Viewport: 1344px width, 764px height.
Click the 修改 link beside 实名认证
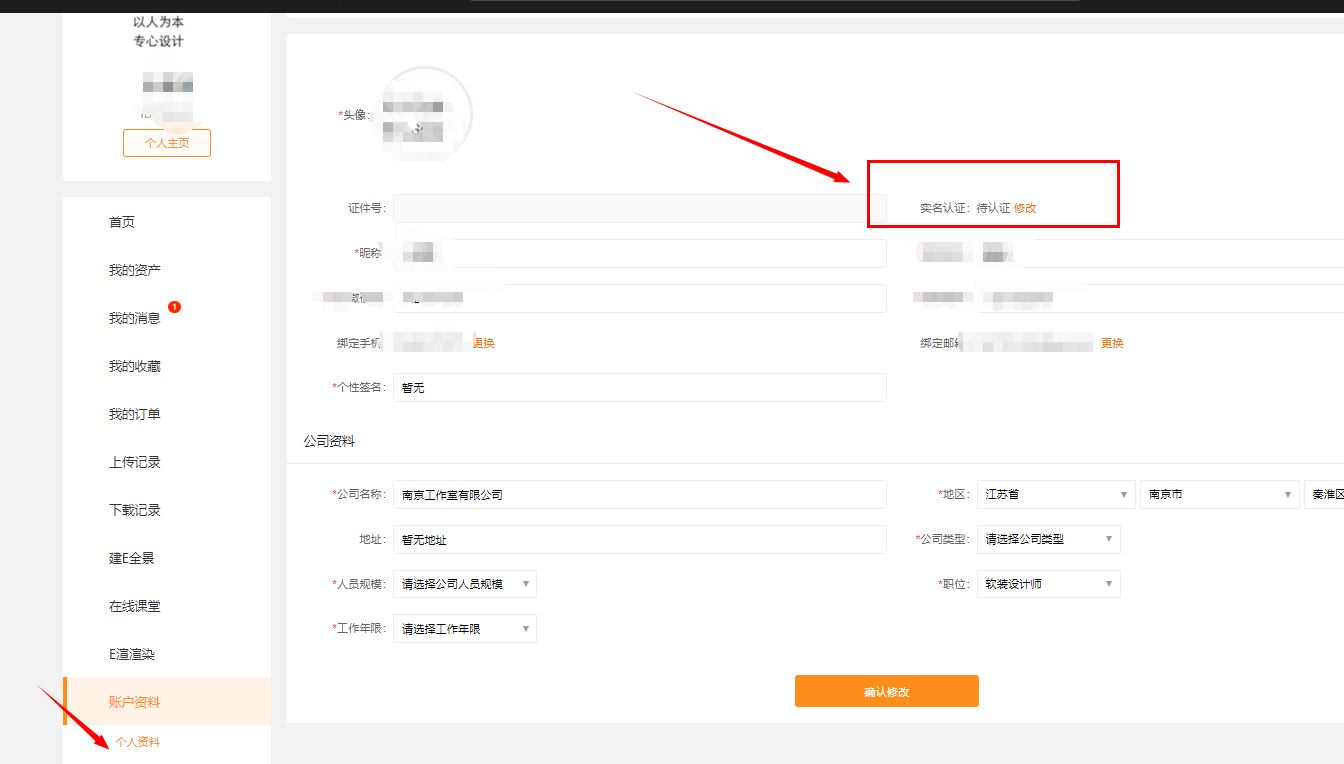[x=1025, y=208]
